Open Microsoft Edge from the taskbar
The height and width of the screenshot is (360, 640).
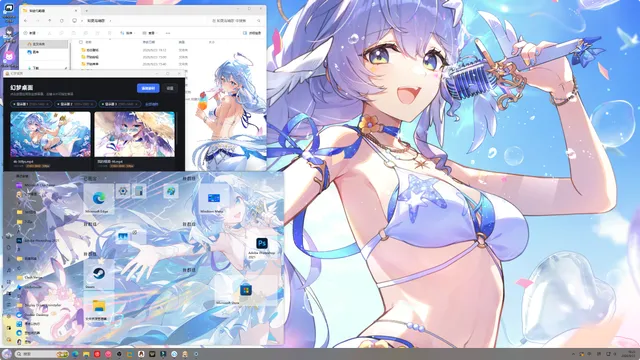pyautogui.click(x=76, y=354)
